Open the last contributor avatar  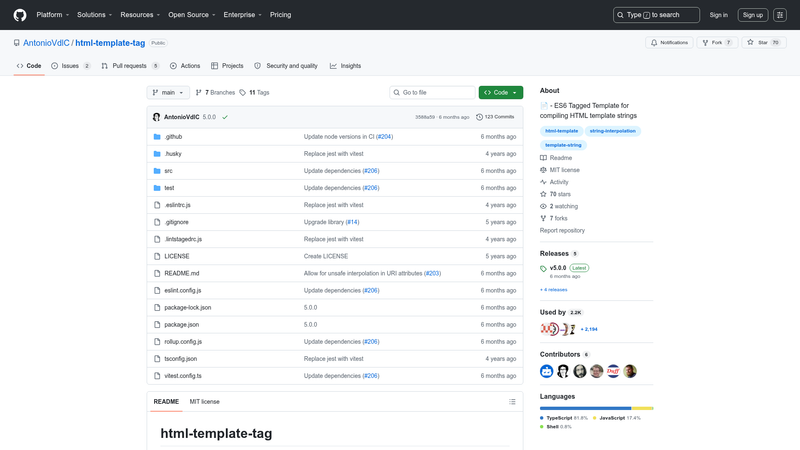pos(630,371)
